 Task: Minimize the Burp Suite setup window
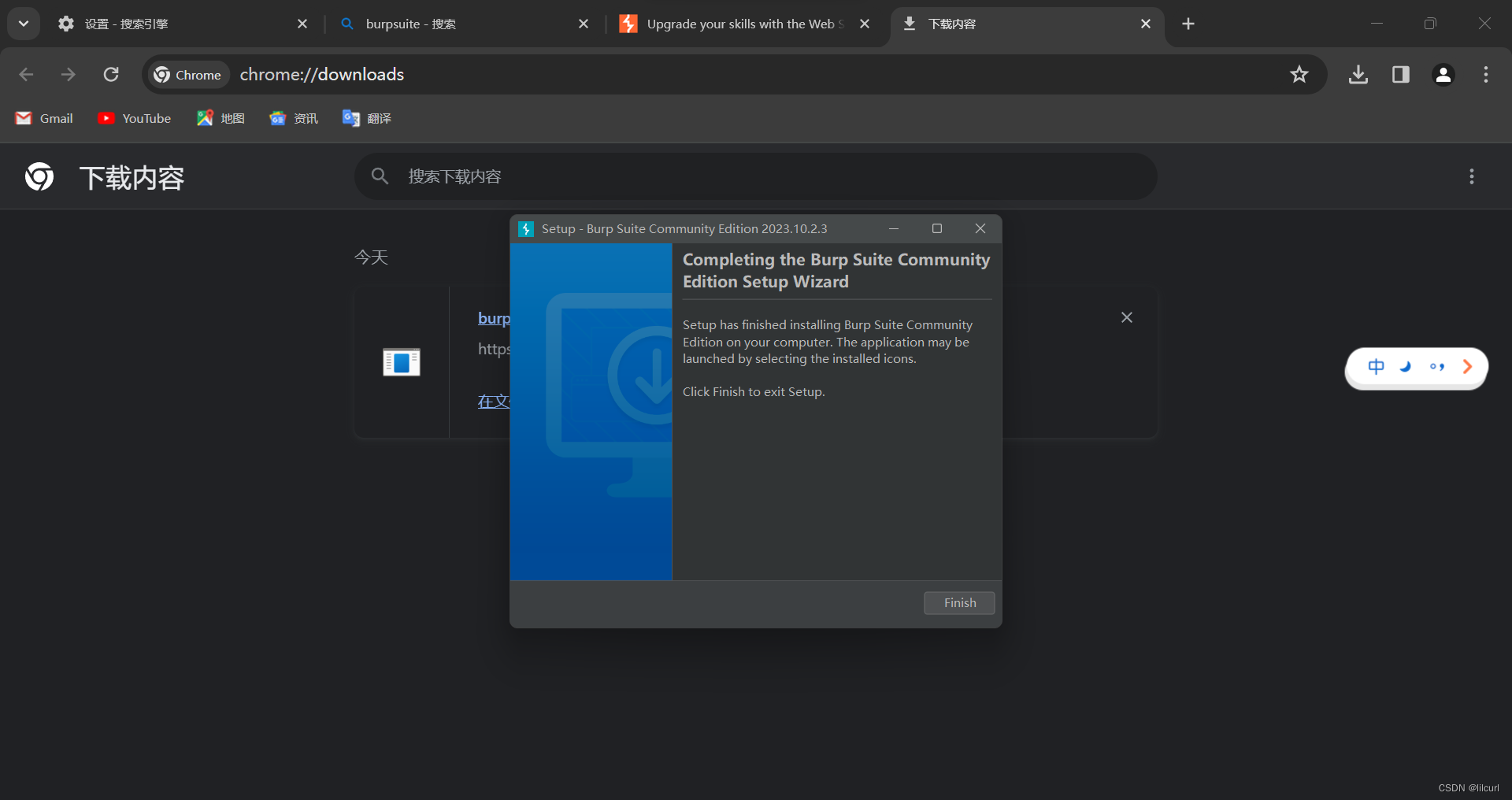[894, 229]
